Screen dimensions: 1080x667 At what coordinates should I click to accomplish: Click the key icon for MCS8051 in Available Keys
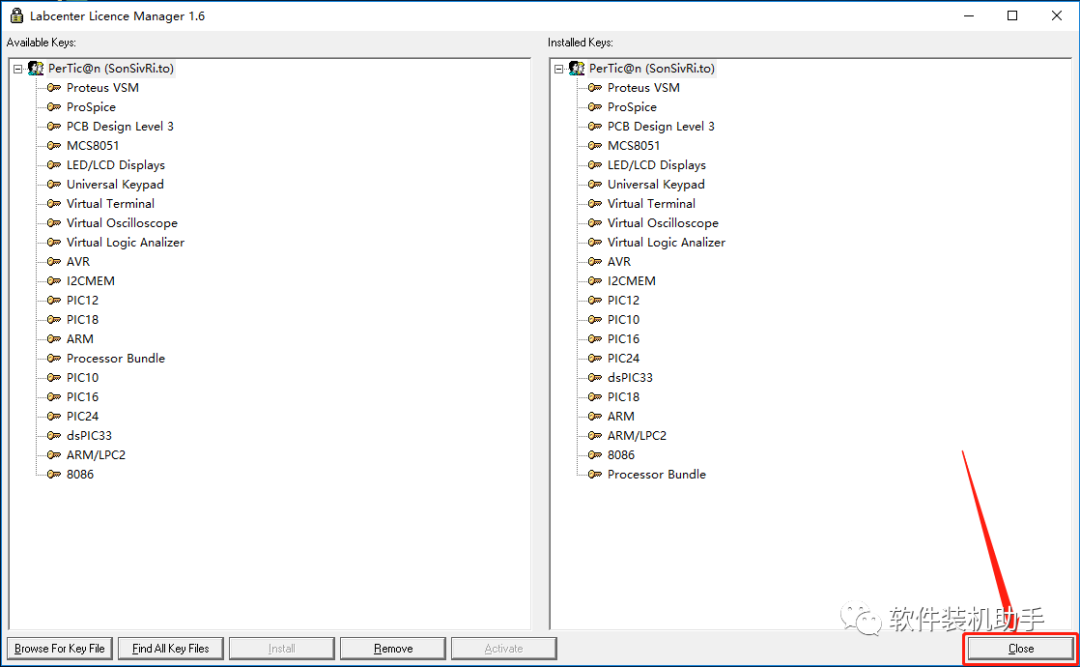click(x=54, y=145)
